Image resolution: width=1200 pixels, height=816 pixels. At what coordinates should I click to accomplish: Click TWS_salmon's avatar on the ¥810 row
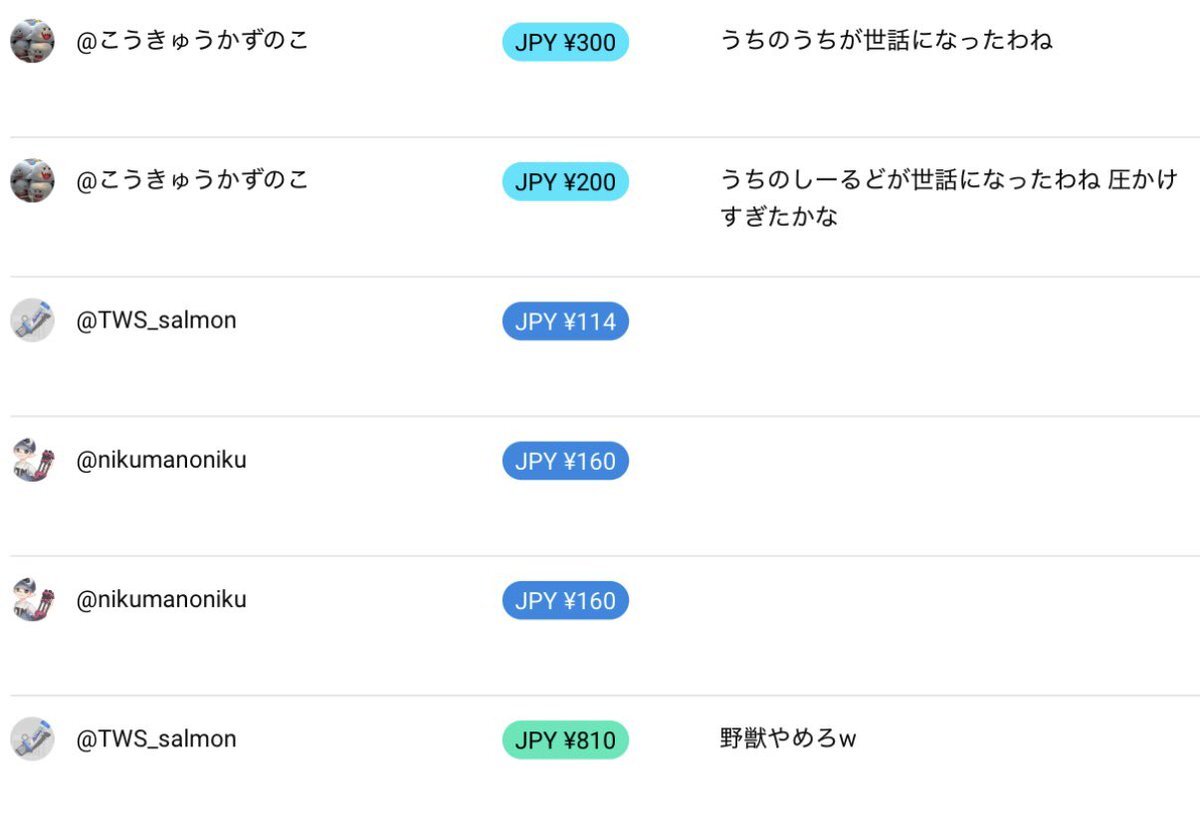click(32, 739)
